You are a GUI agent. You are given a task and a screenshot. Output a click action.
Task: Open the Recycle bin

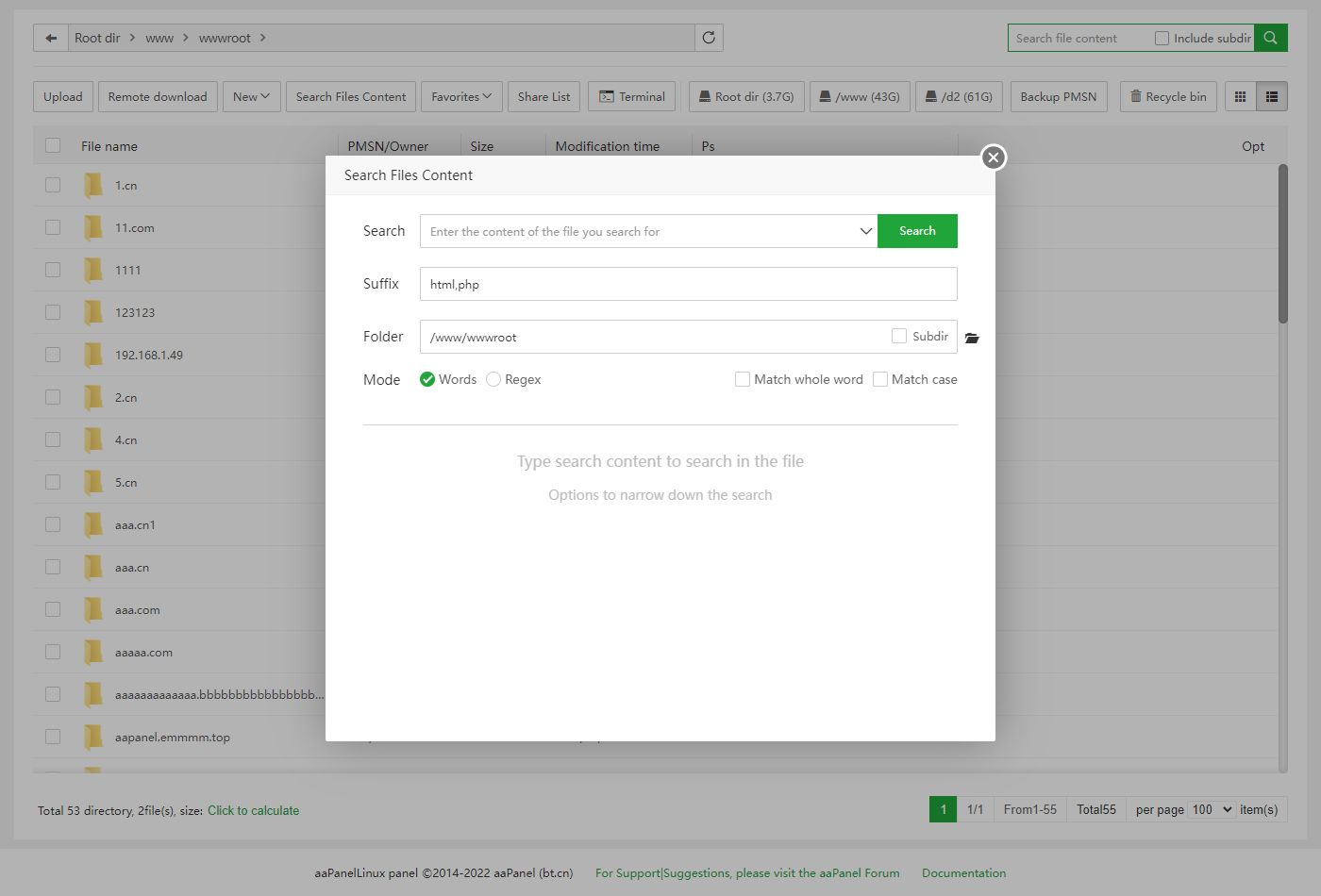click(1167, 96)
